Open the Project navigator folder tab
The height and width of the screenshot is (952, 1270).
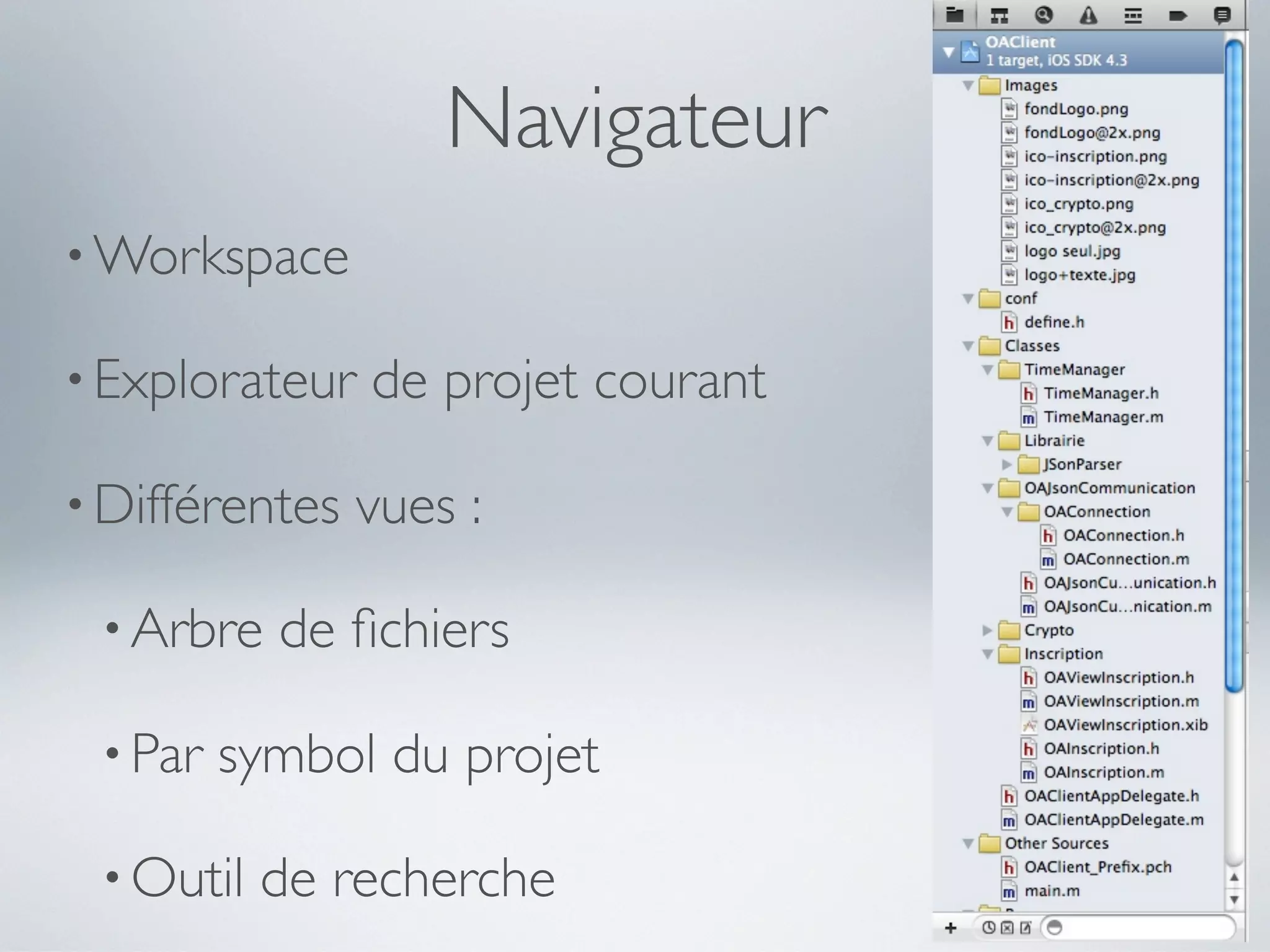(x=955, y=15)
